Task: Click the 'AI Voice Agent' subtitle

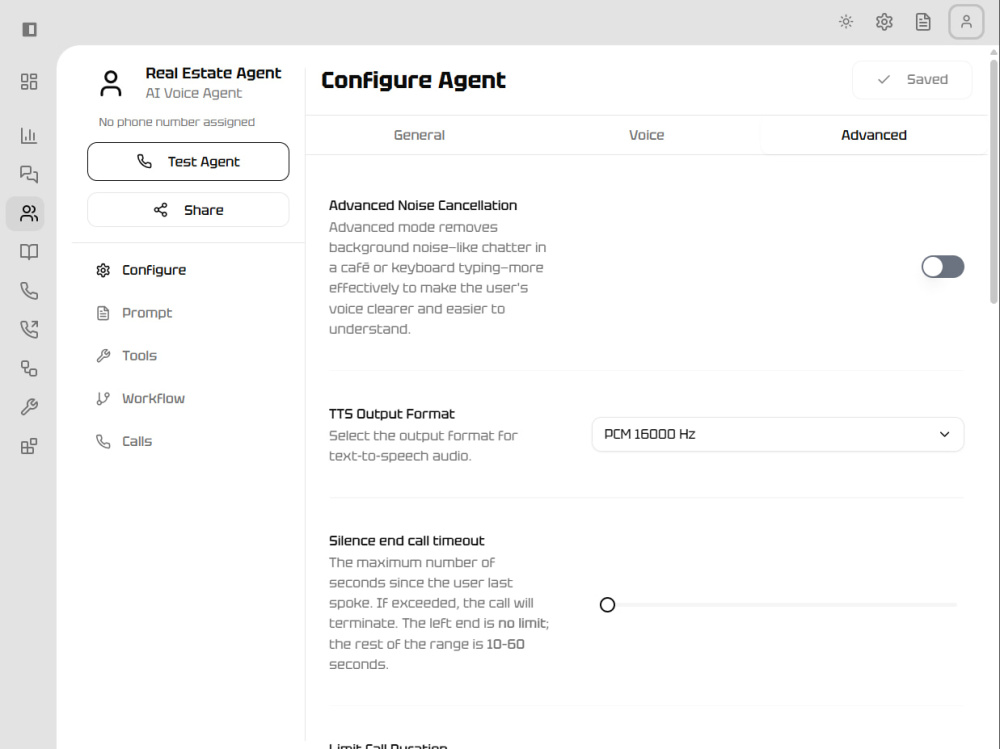Action: pyautogui.click(x=194, y=93)
